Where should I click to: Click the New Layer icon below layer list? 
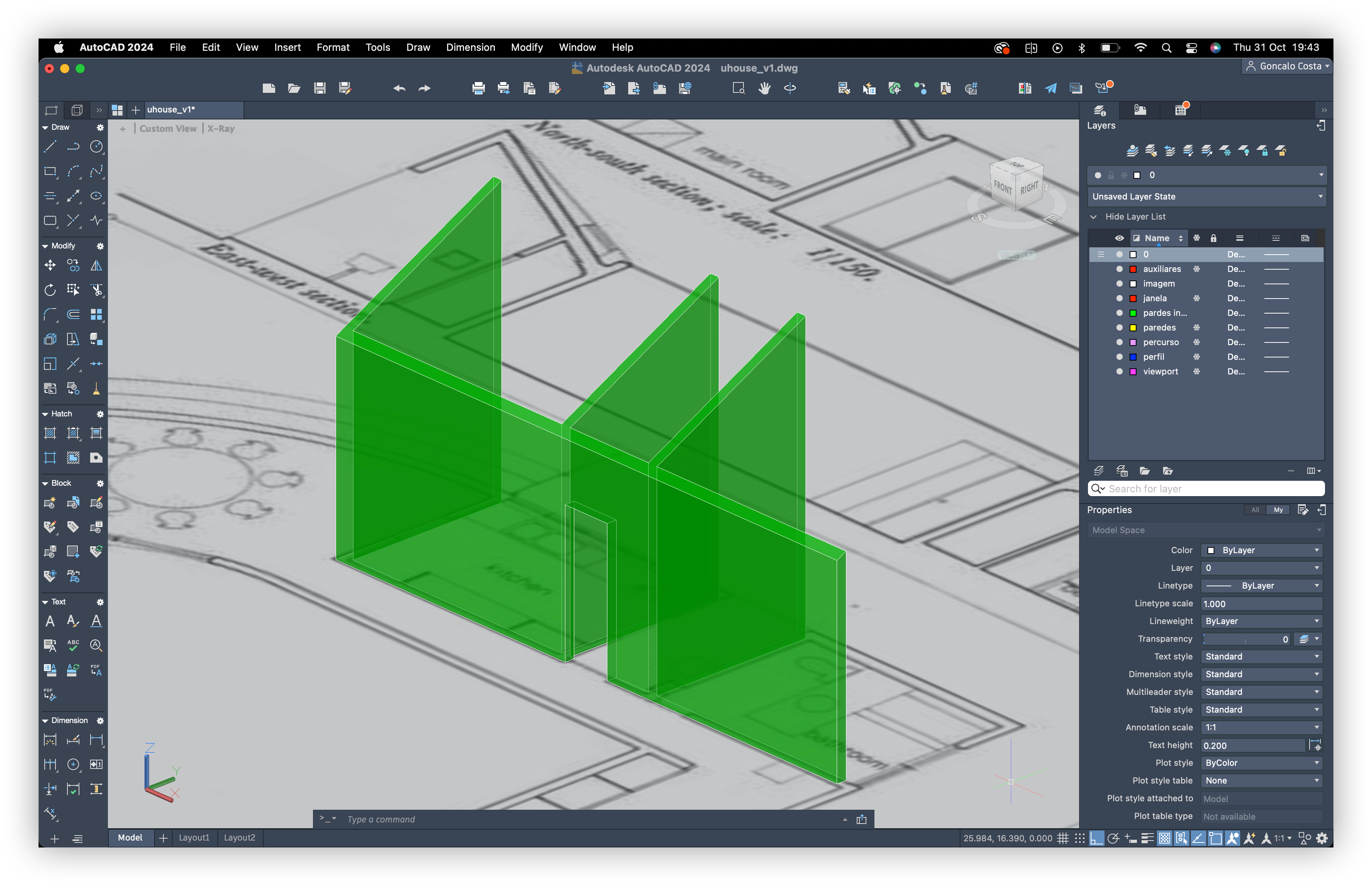(x=1098, y=471)
